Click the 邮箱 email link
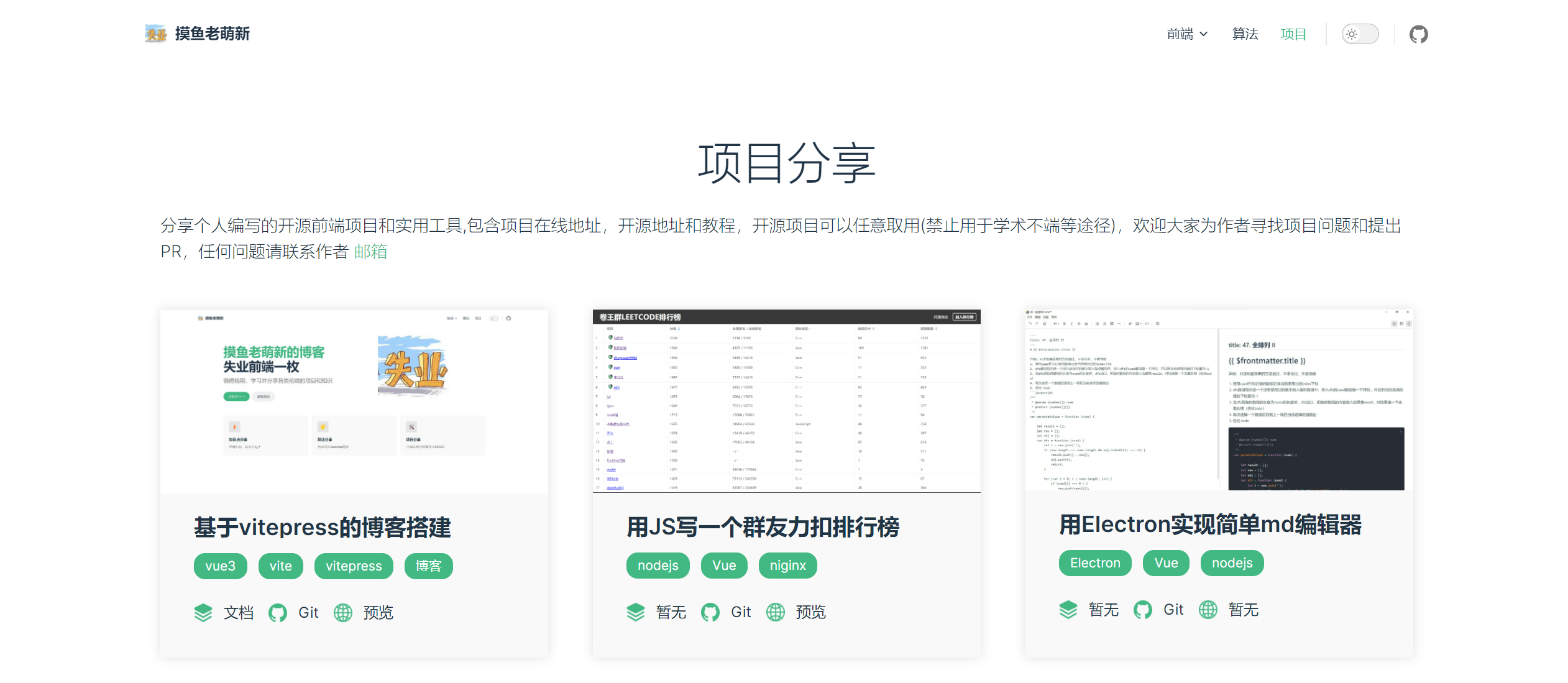Image resolution: width=1568 pixels, height=683 pixels. (370, 252)
